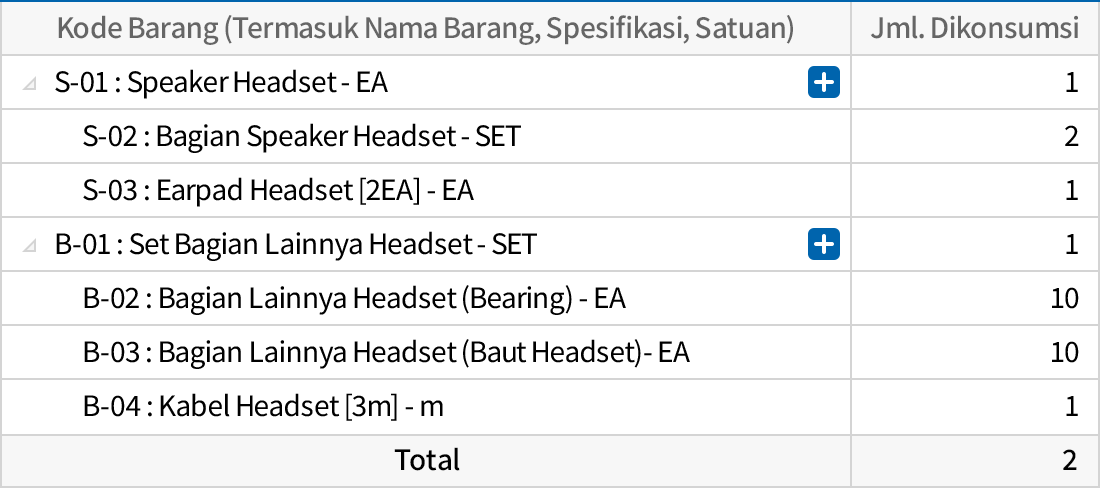Click the consumed quantity for B-02 Bearing
This screenshot has height=488, width=1100.
(x=1064, y=298)
